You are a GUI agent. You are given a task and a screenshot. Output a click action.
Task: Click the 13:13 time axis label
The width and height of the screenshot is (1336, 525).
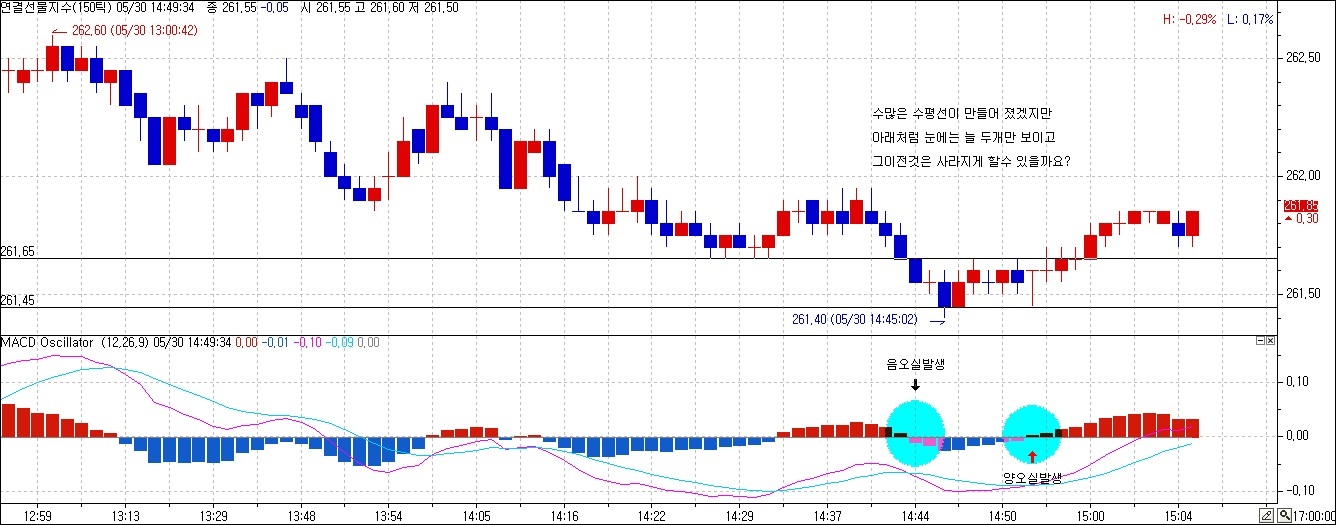point(126,516)
